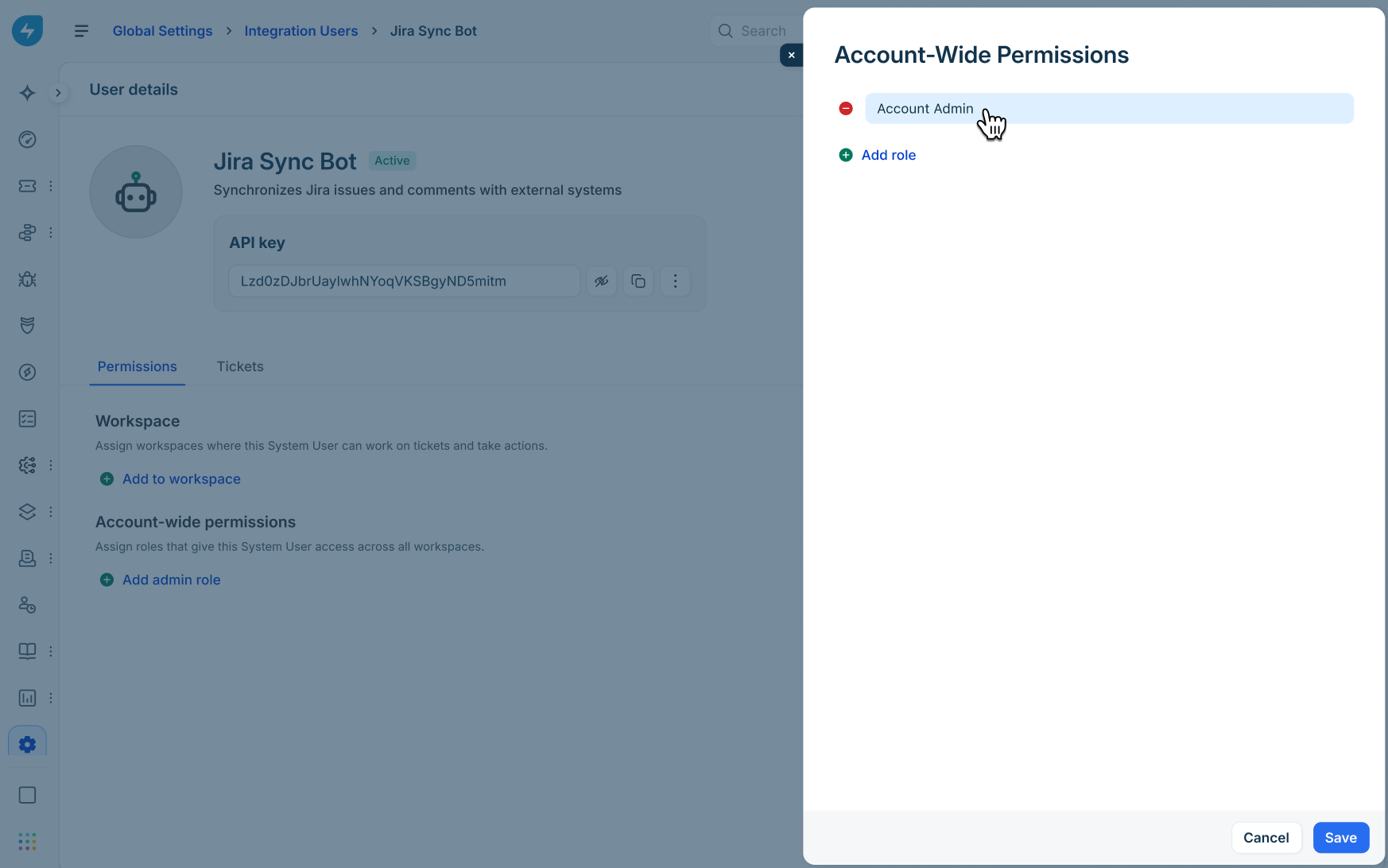
Task: Click the Save button
Action: 1341,838
